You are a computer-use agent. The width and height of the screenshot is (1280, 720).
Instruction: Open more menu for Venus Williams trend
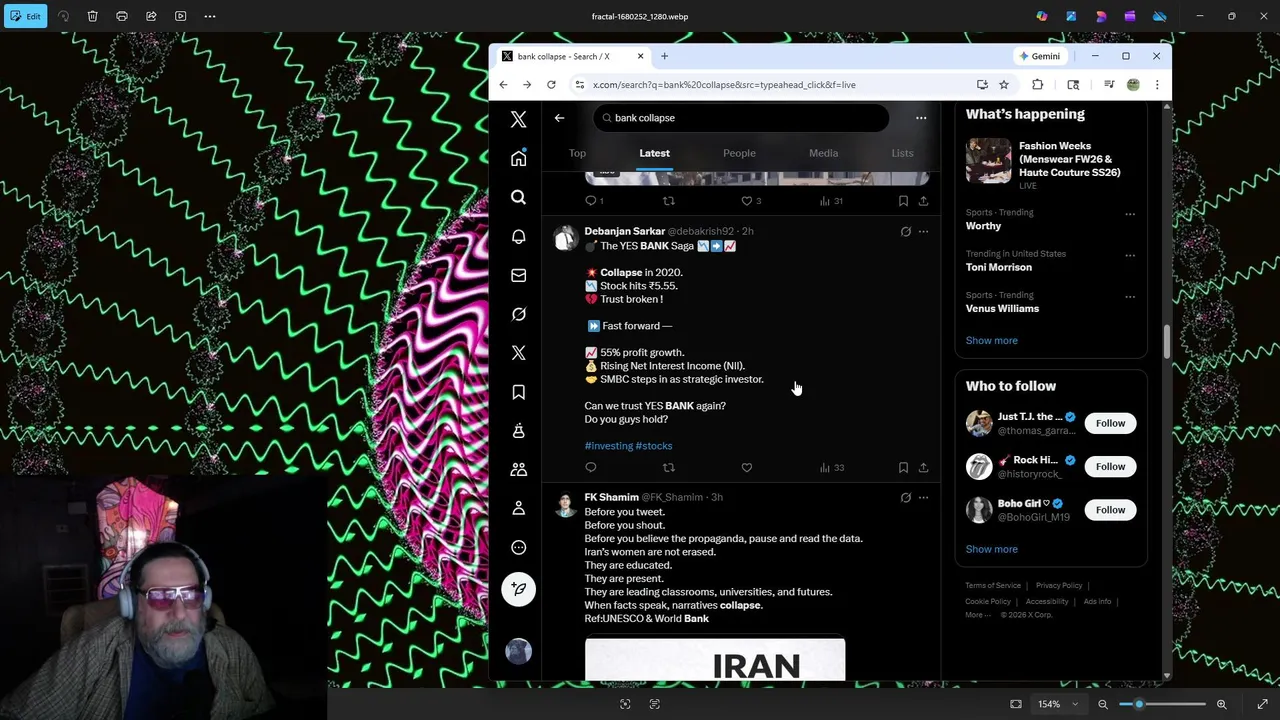pos(1130,297)
